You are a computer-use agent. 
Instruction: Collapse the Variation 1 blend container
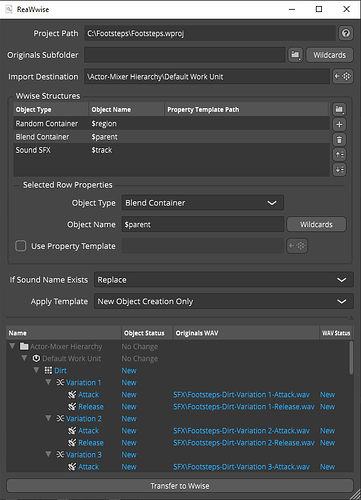point(48,382)
